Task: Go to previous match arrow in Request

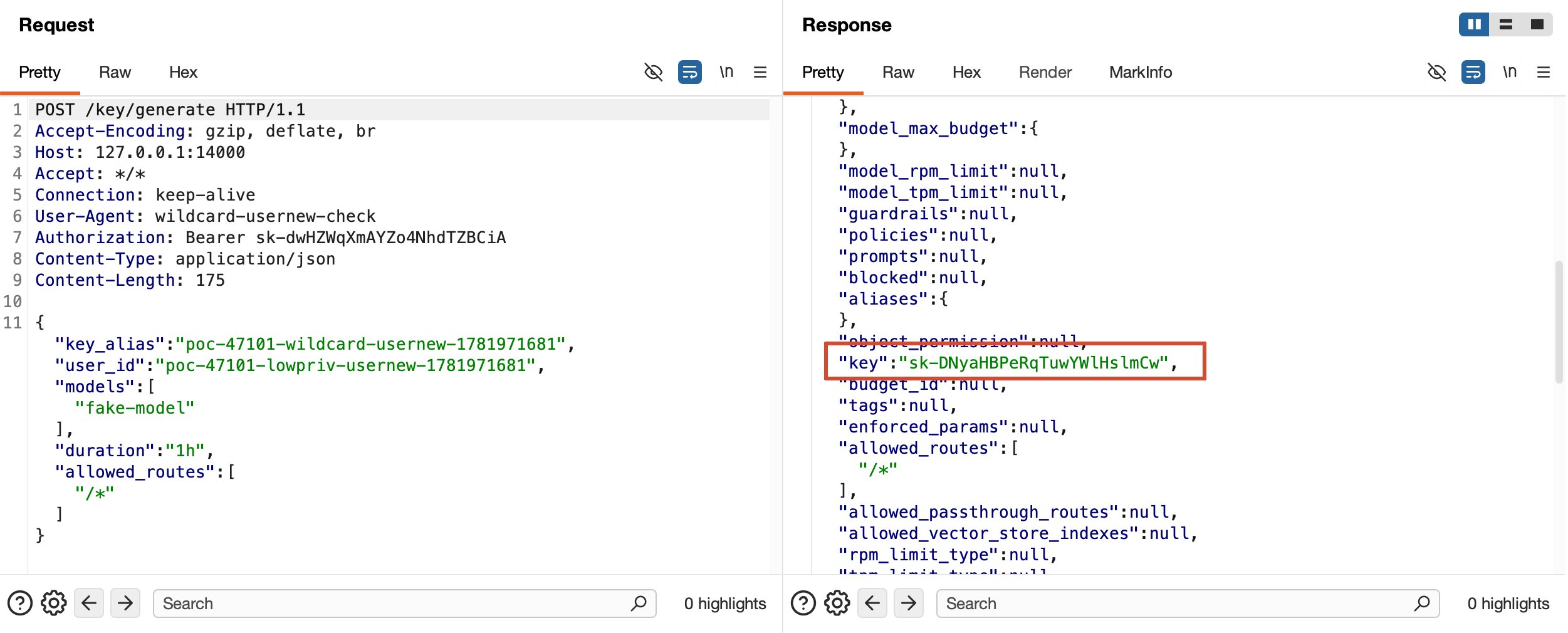Action: pos(89,604)
